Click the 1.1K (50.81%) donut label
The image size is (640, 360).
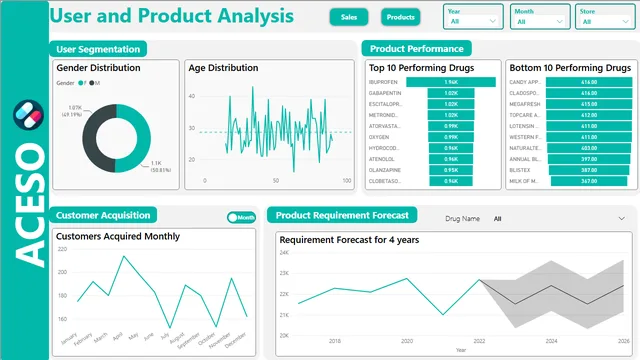[161, 167]
